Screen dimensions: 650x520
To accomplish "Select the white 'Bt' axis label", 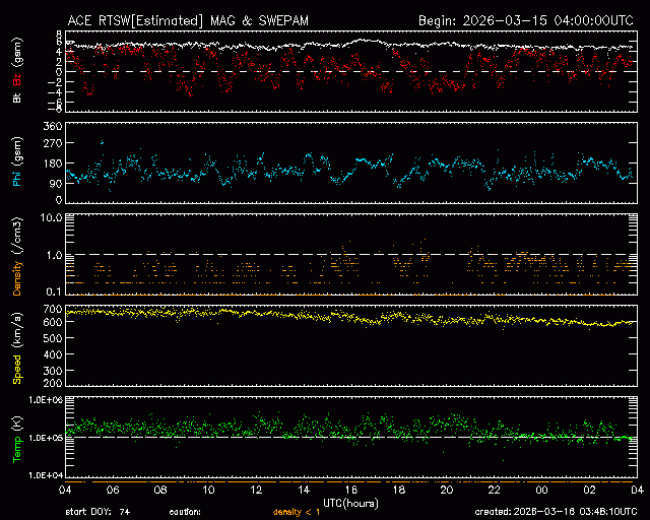I will point(17,98).
